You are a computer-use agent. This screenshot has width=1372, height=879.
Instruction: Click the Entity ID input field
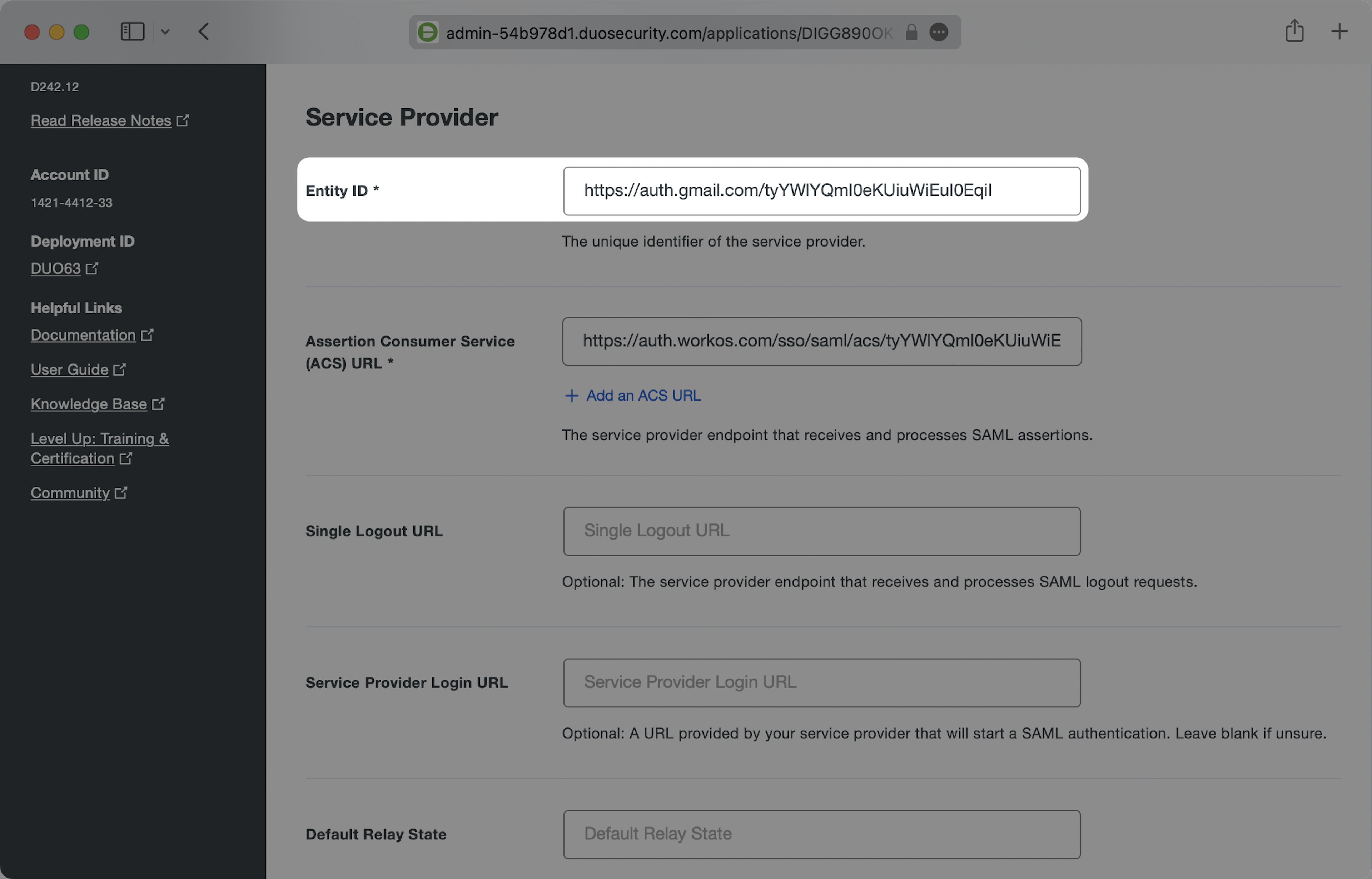(821, 191)
